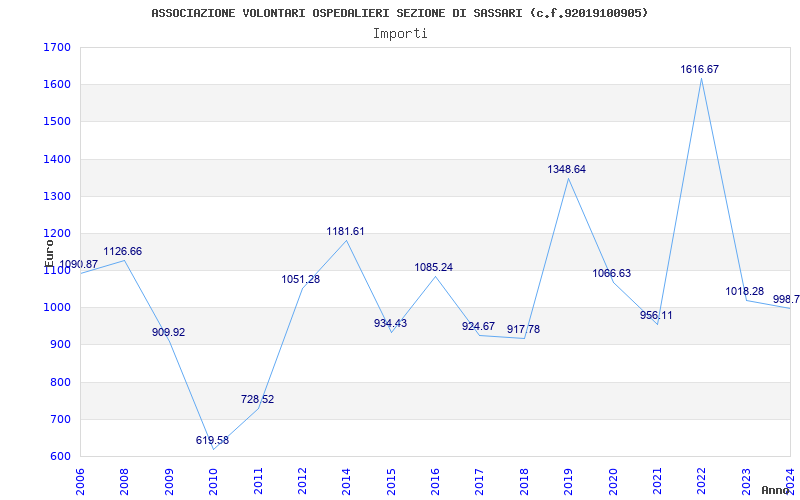The image size is (800, 500).
Task: Click the Associazione Volontari Ospedalieri chart title
Action: pos(399,13)
